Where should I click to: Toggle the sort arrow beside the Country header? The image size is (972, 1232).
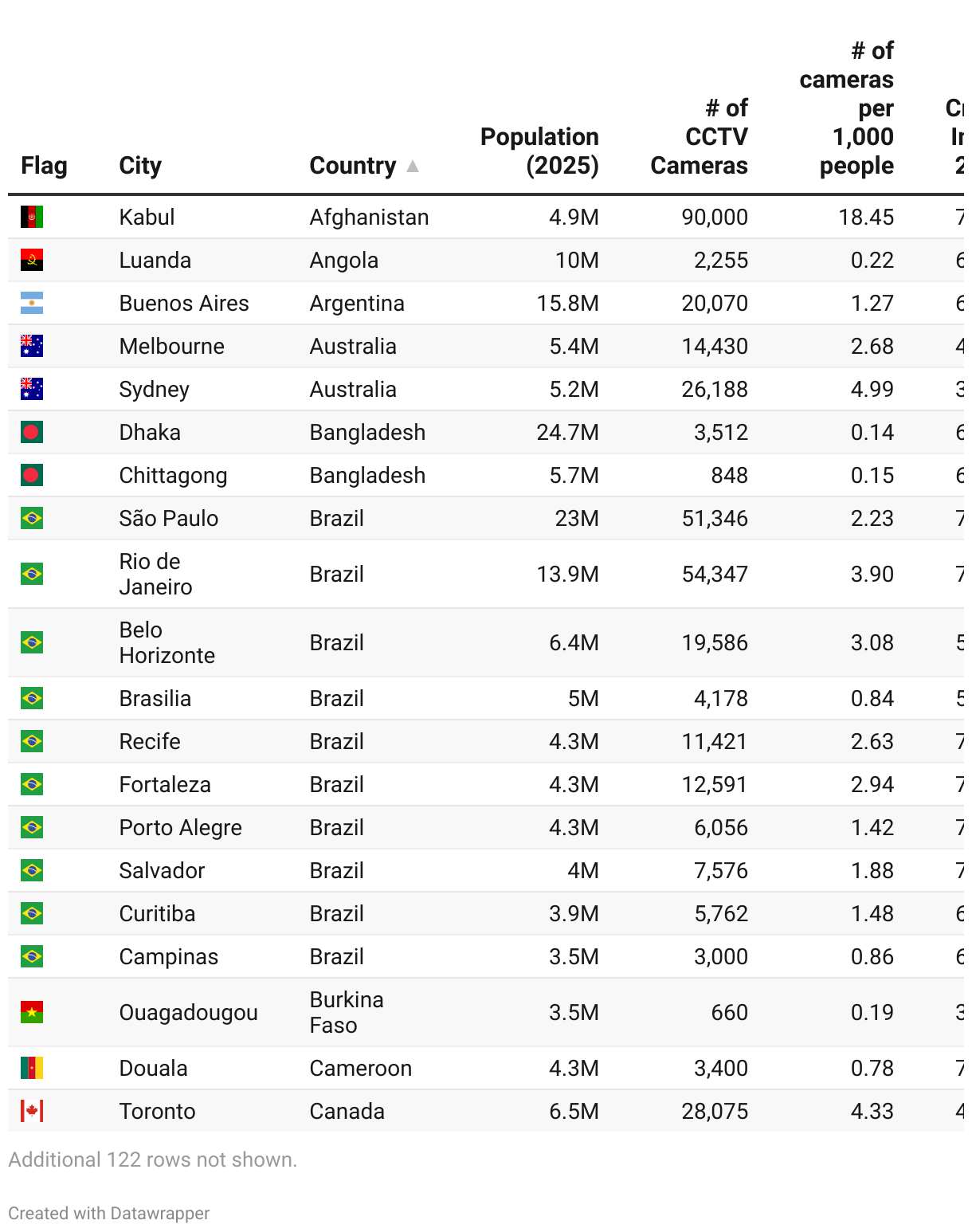coord(412,166)
